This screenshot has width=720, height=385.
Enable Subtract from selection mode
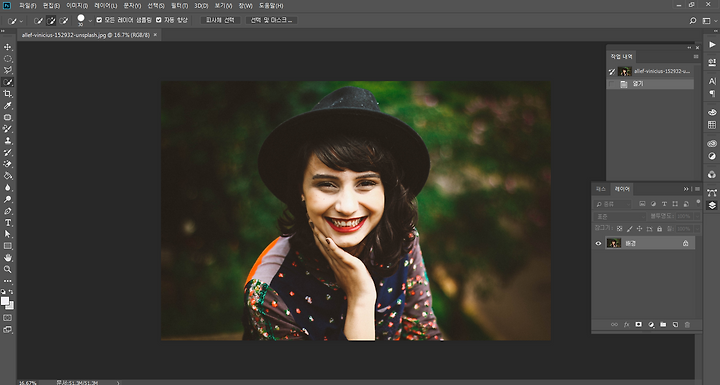64,21
